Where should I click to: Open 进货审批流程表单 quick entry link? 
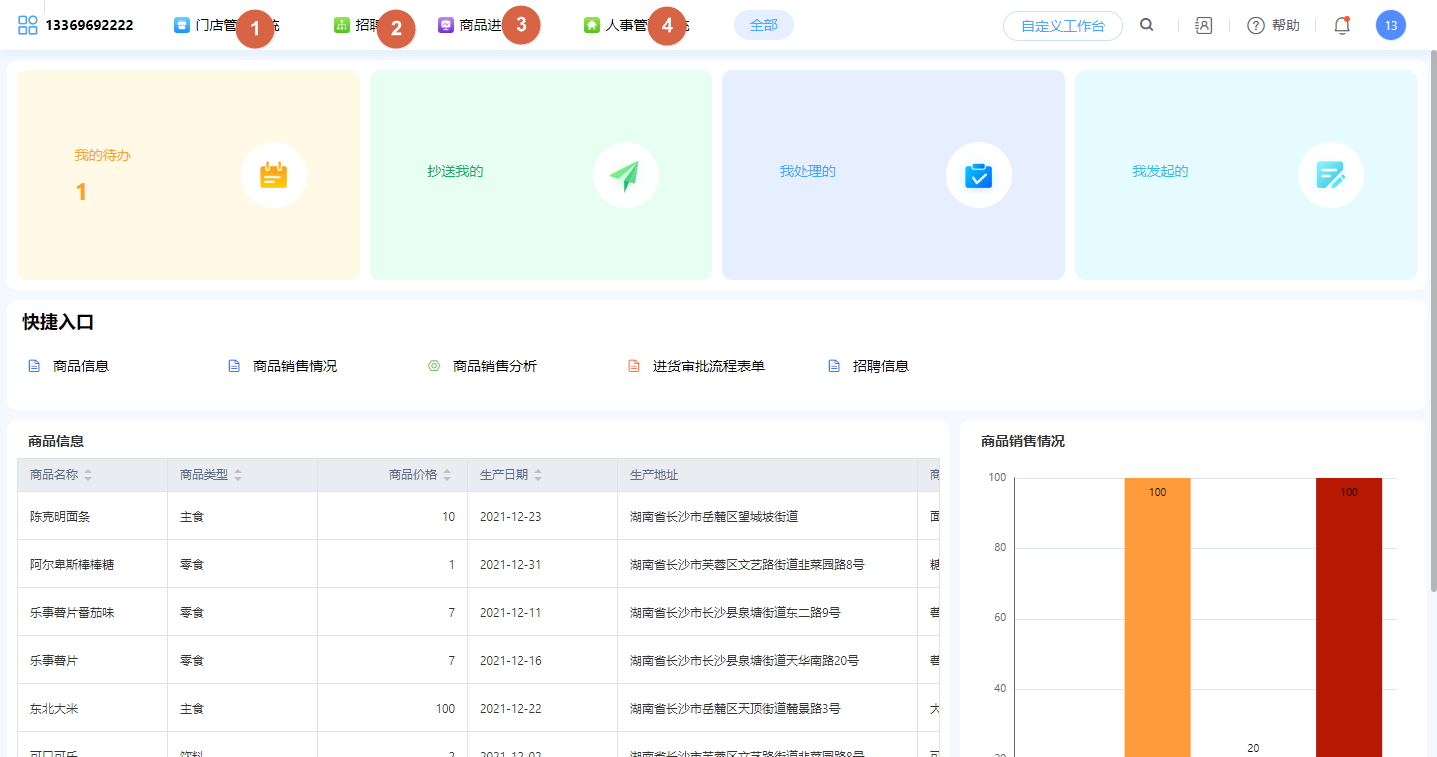(x=708, y=366)
